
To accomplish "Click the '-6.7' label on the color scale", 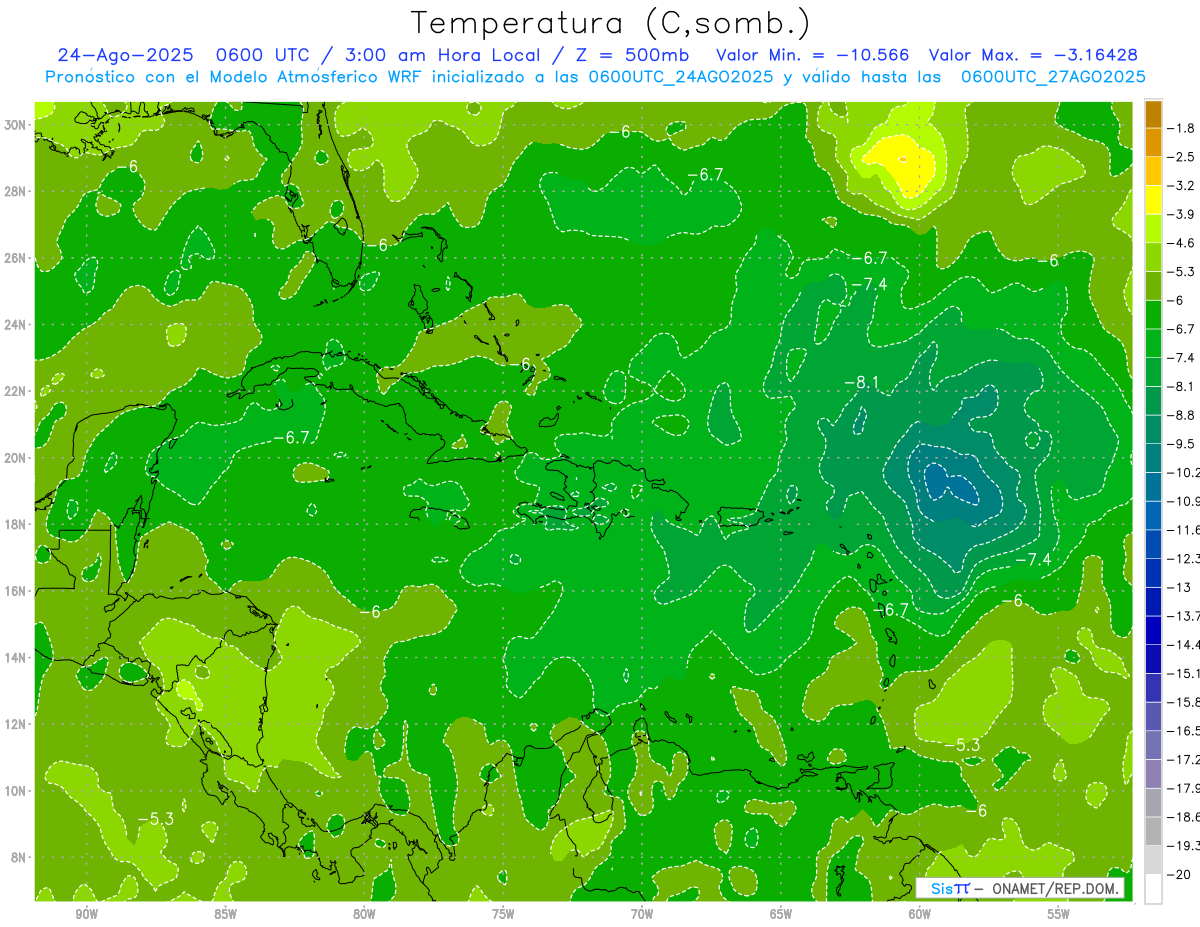I will coord(1181,329).
